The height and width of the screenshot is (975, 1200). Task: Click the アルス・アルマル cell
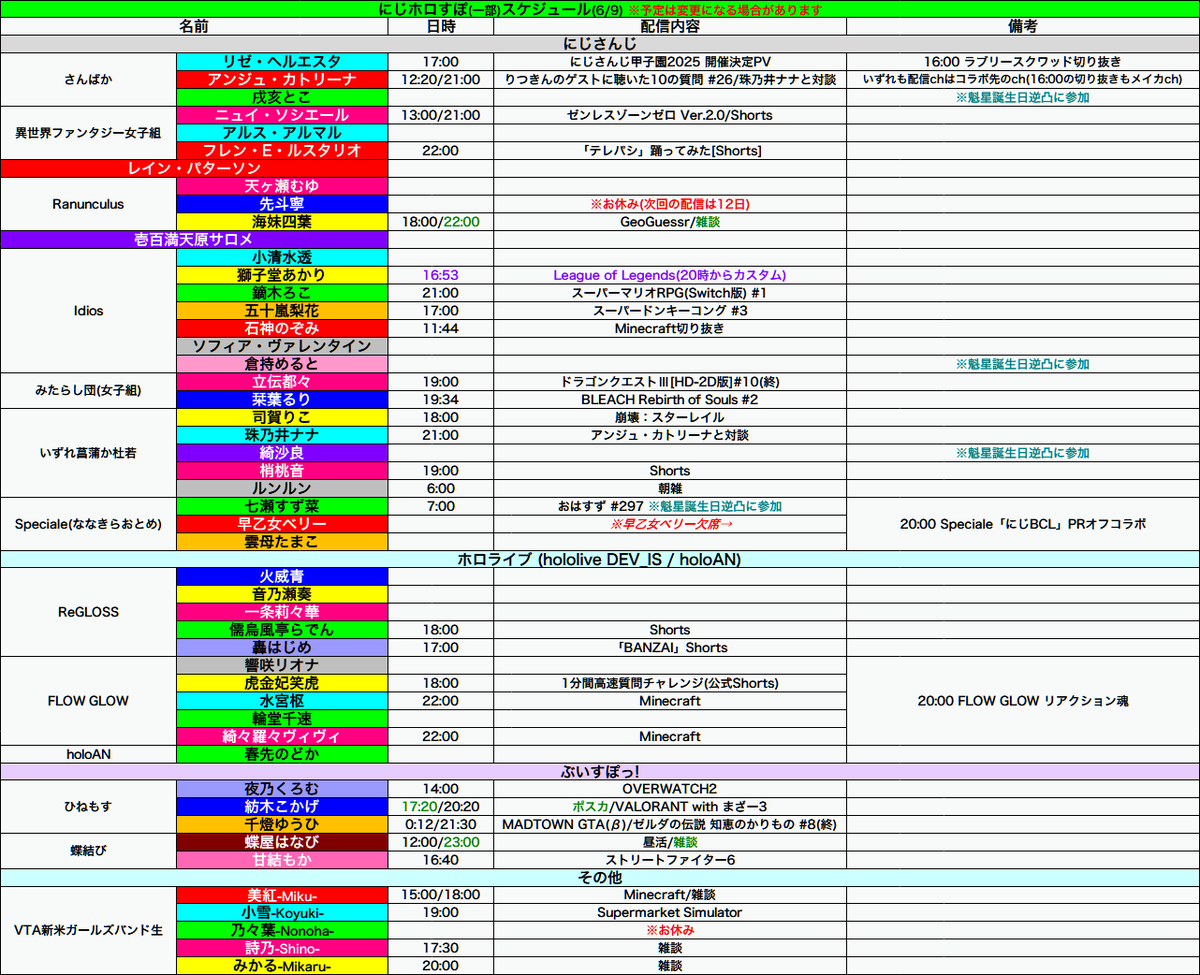click(282, 133)
